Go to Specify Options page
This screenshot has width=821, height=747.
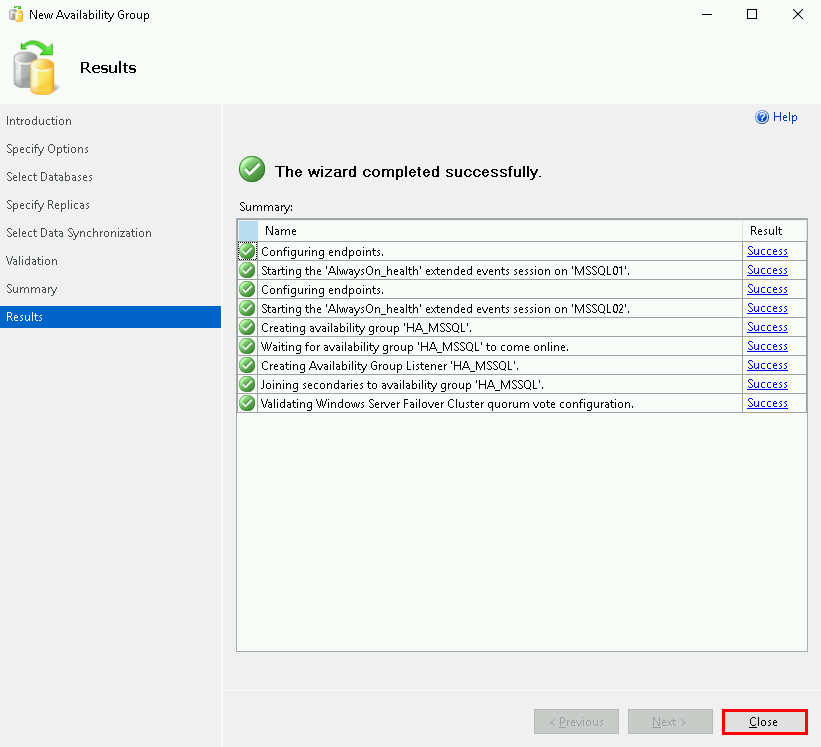point(47,149)
